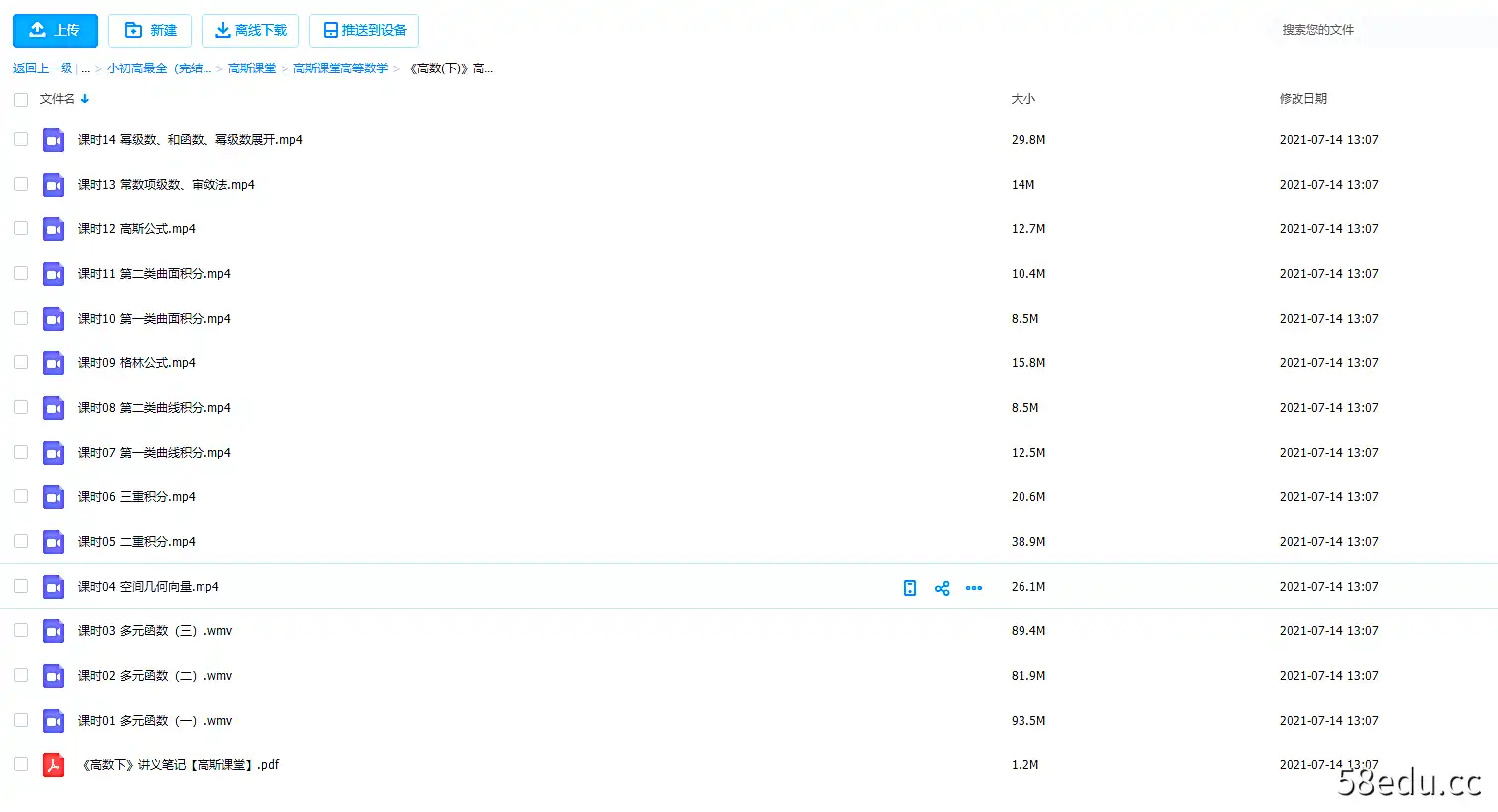
Task: Click the video icon of 课时04 空间几何向量
Action: (x=54, y=587)
